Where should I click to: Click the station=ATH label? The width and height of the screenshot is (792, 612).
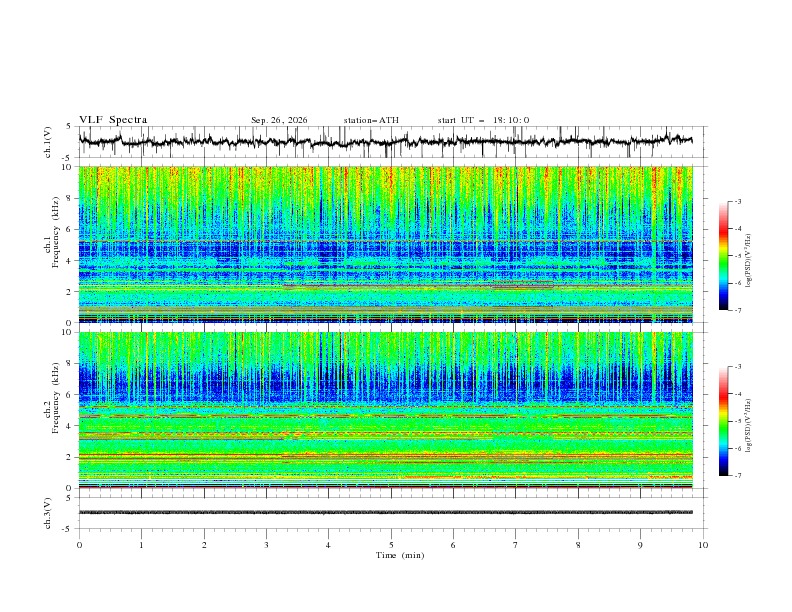click(371, 120)
